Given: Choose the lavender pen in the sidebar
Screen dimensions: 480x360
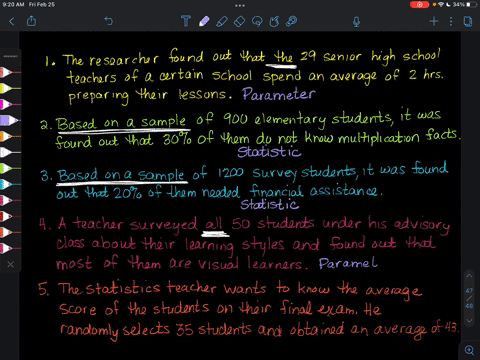Looking at the screenshot, I should point(9,120).
